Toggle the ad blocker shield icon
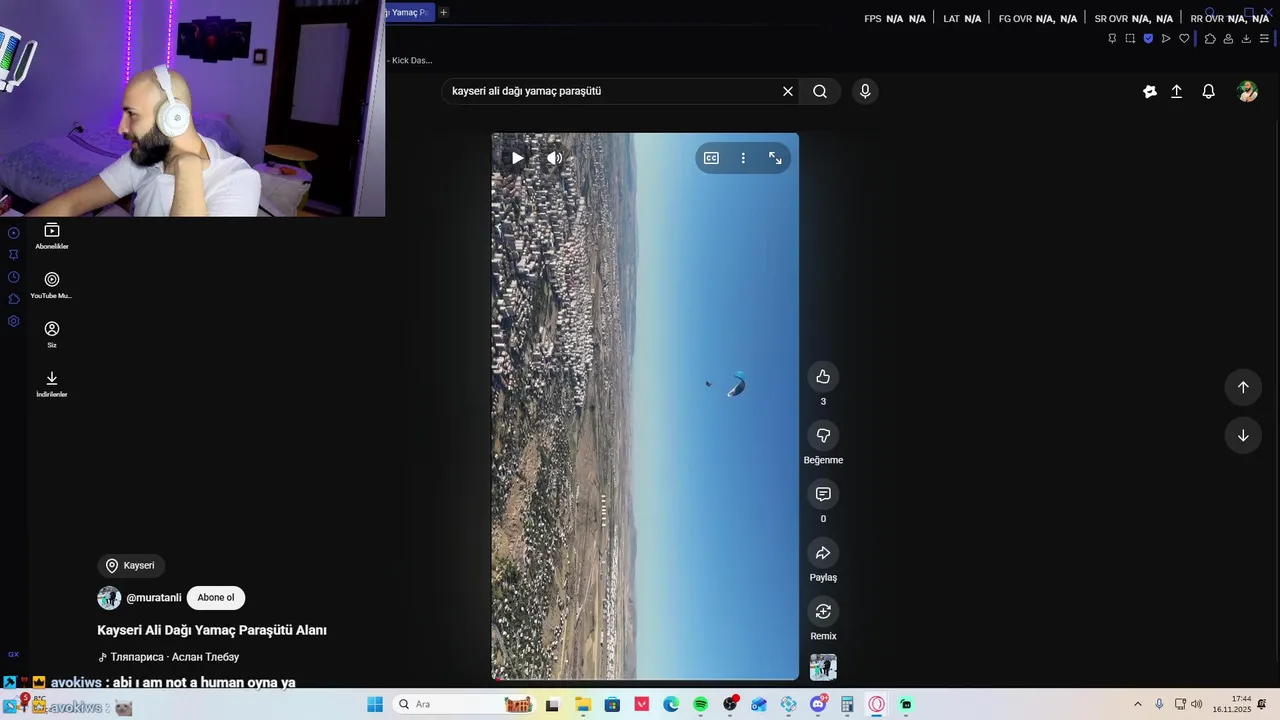Image resolution: width=1280 pixels, height=720 pixels. [x=1148, y=39]
